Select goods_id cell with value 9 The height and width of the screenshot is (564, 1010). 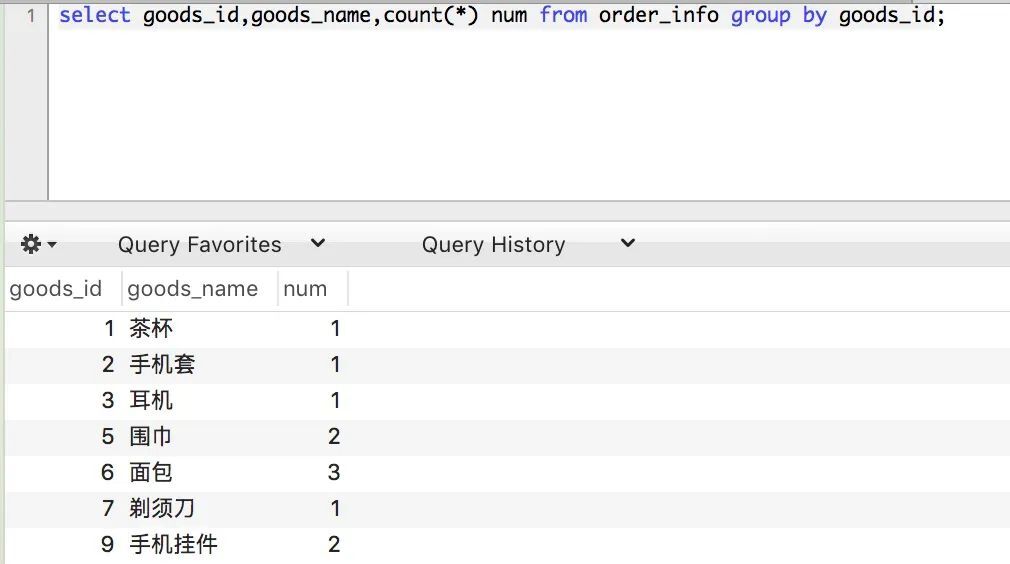pos(108,544)
